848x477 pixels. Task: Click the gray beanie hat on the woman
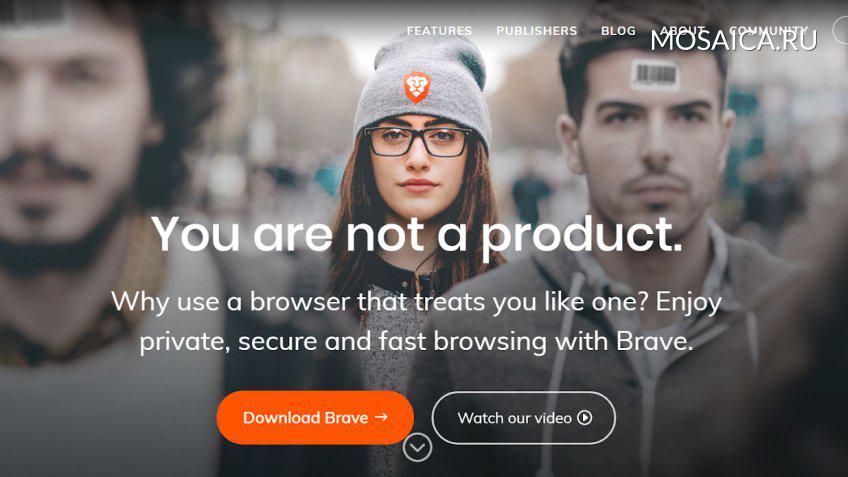pos(422,87)
